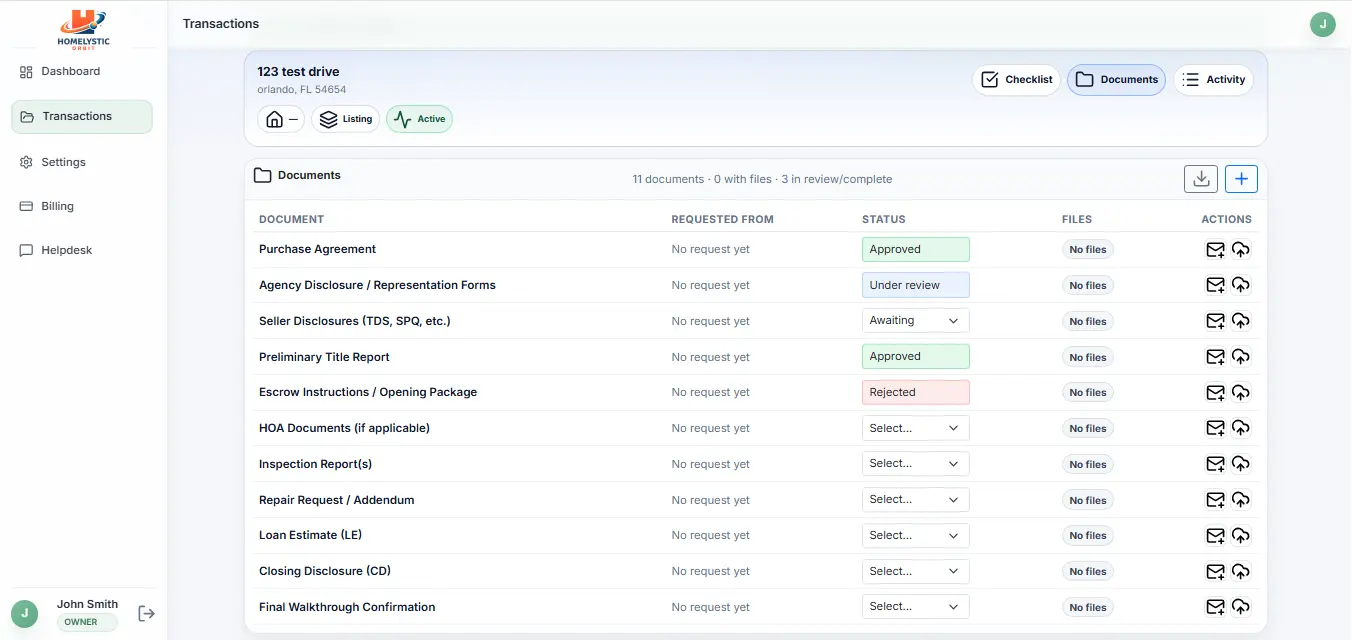
Task: Upload a file for Final Walkthrough Confirmation
Action: (x=1241, y=606)
